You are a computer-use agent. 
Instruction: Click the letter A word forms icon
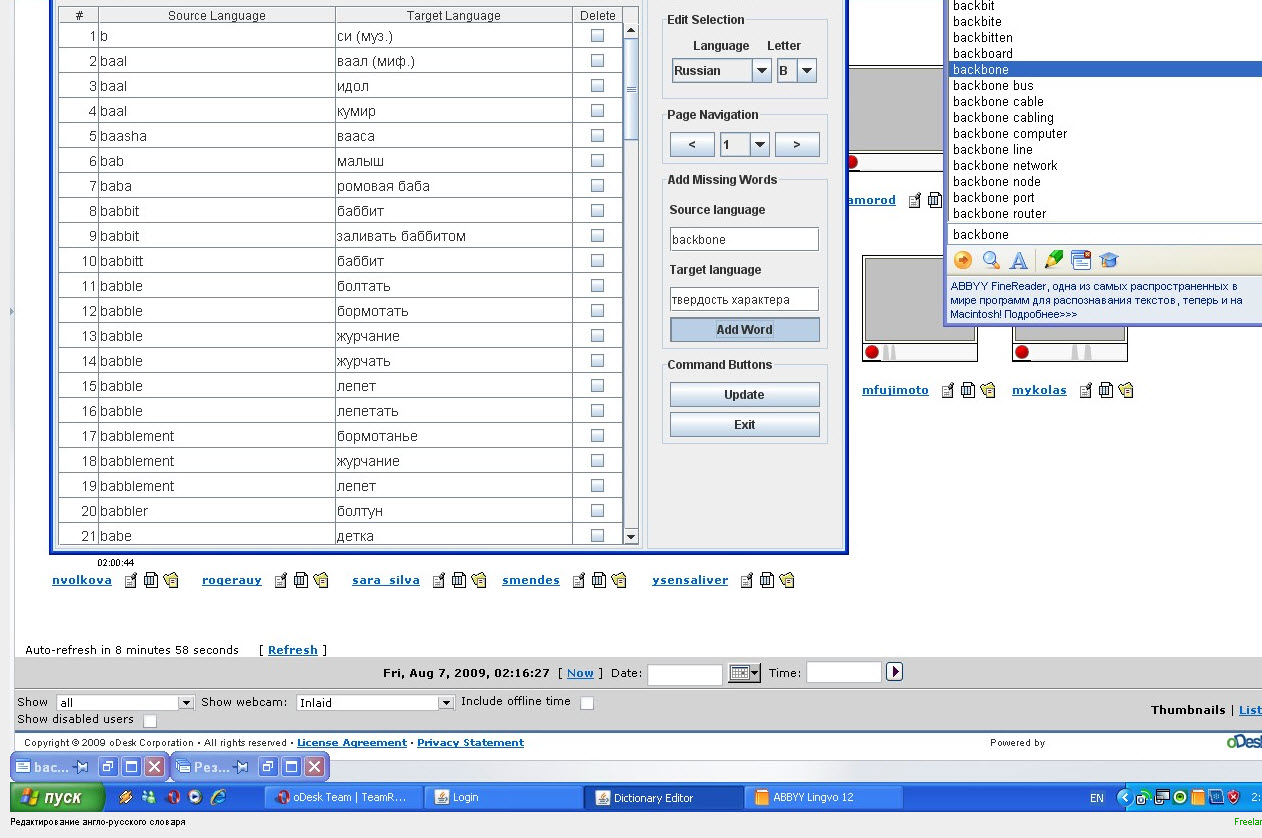(x=1019, y=260)
